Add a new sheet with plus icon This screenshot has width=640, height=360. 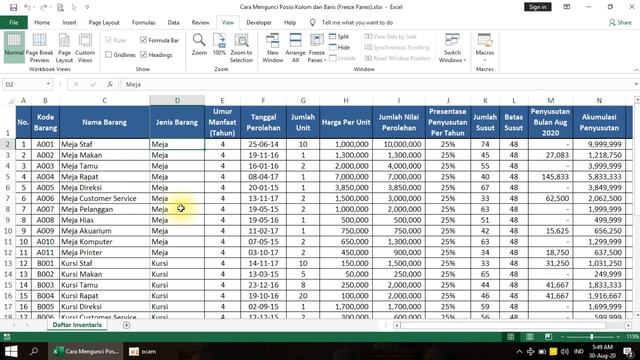click(x=127, y=325)
